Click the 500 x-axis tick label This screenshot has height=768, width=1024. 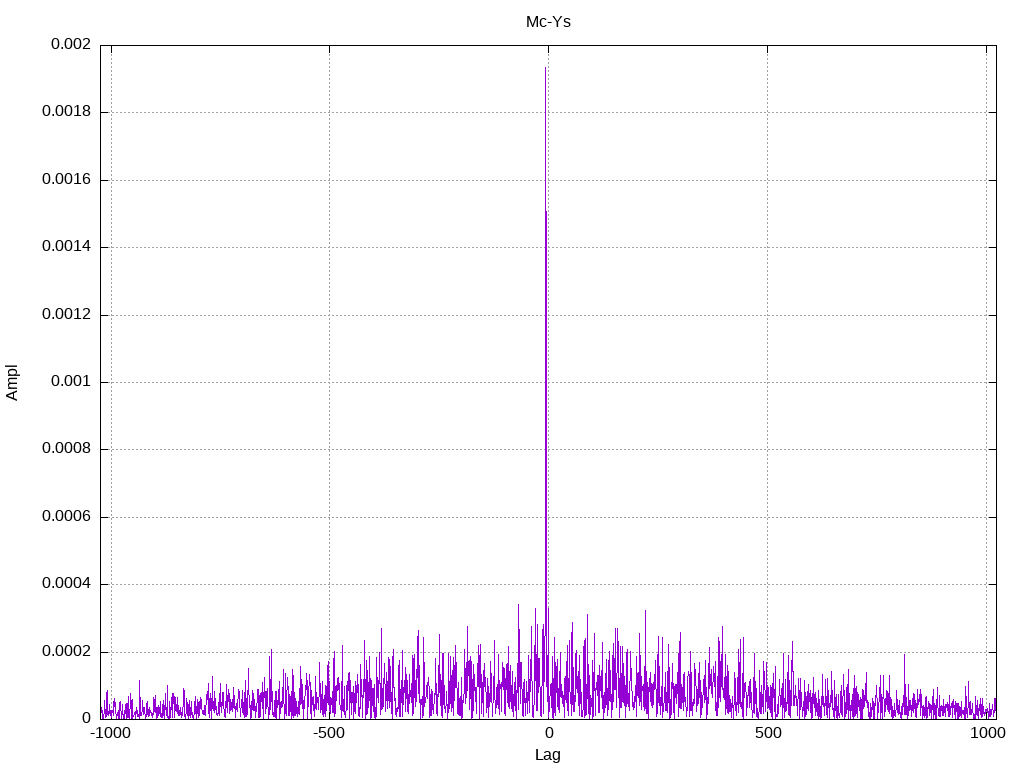pos(767,733)
